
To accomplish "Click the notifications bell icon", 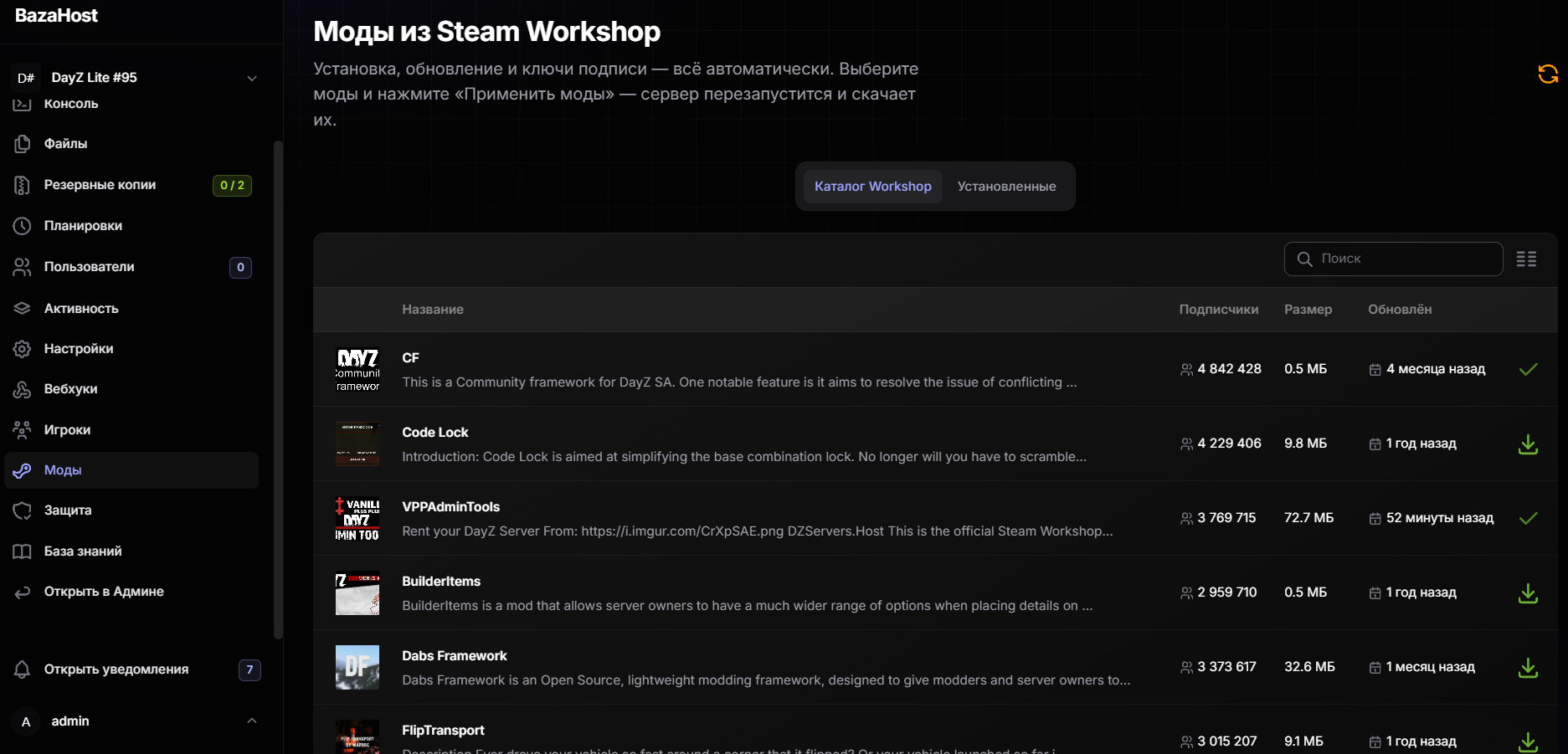I will coord(23,669).
